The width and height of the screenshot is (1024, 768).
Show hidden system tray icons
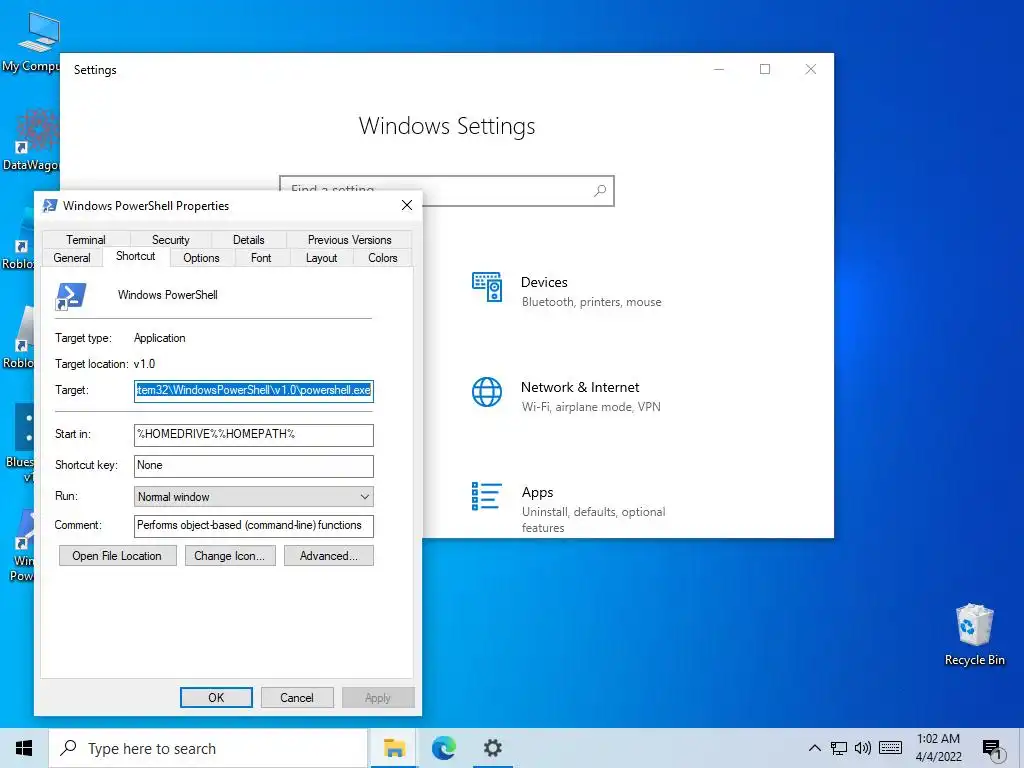click(814, 748)
